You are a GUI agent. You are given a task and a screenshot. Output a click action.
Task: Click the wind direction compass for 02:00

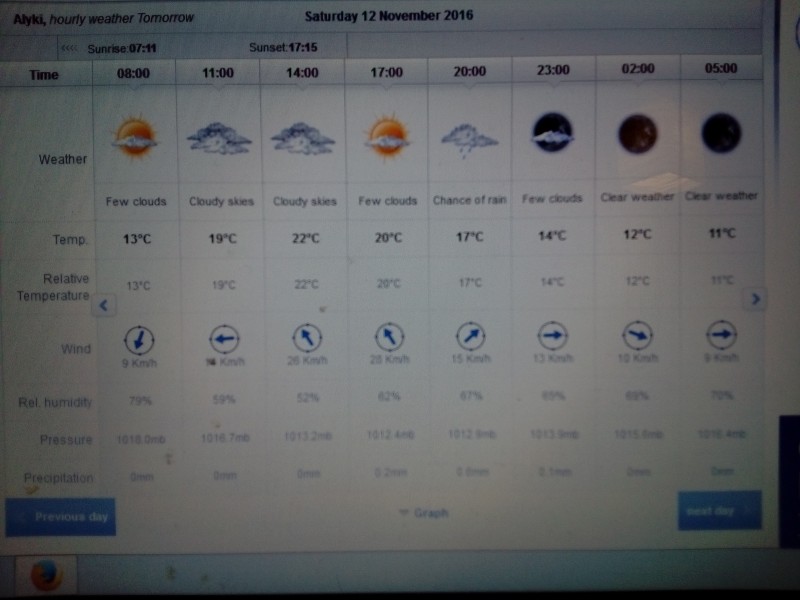[637, 335]
